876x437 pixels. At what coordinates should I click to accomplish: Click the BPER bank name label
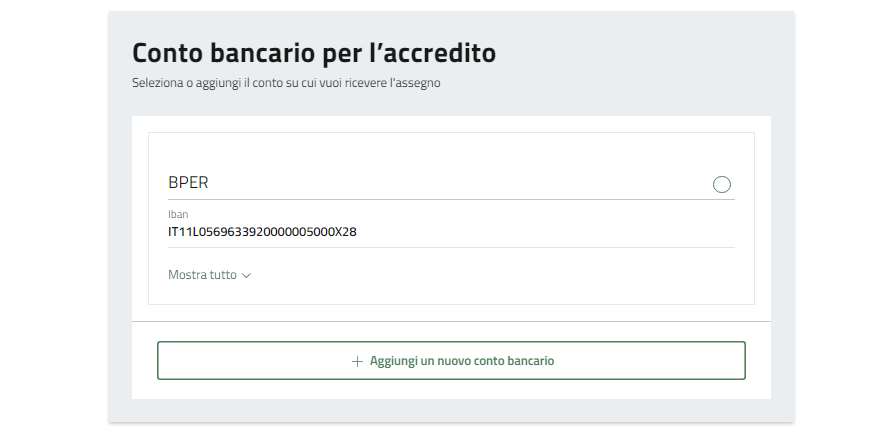[188, 183]
